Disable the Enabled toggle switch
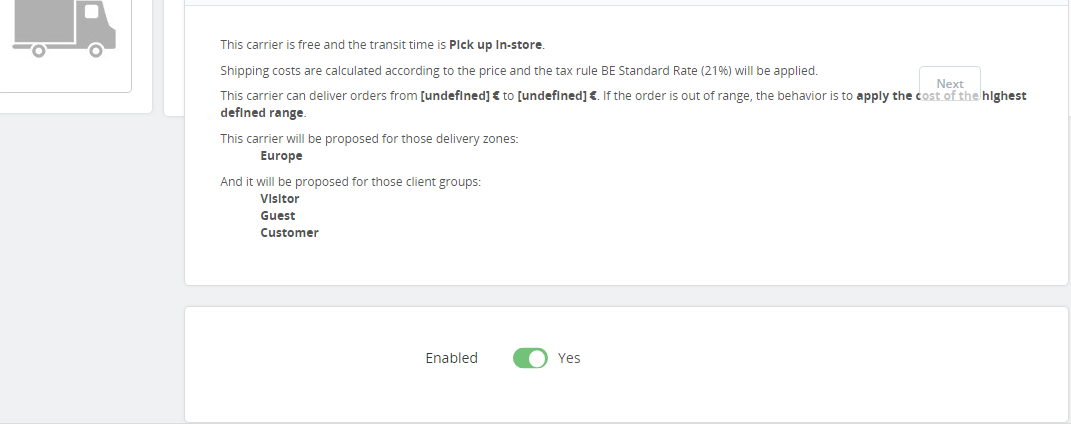Viewport: 1071px width, 425px height. click(530, 358)
